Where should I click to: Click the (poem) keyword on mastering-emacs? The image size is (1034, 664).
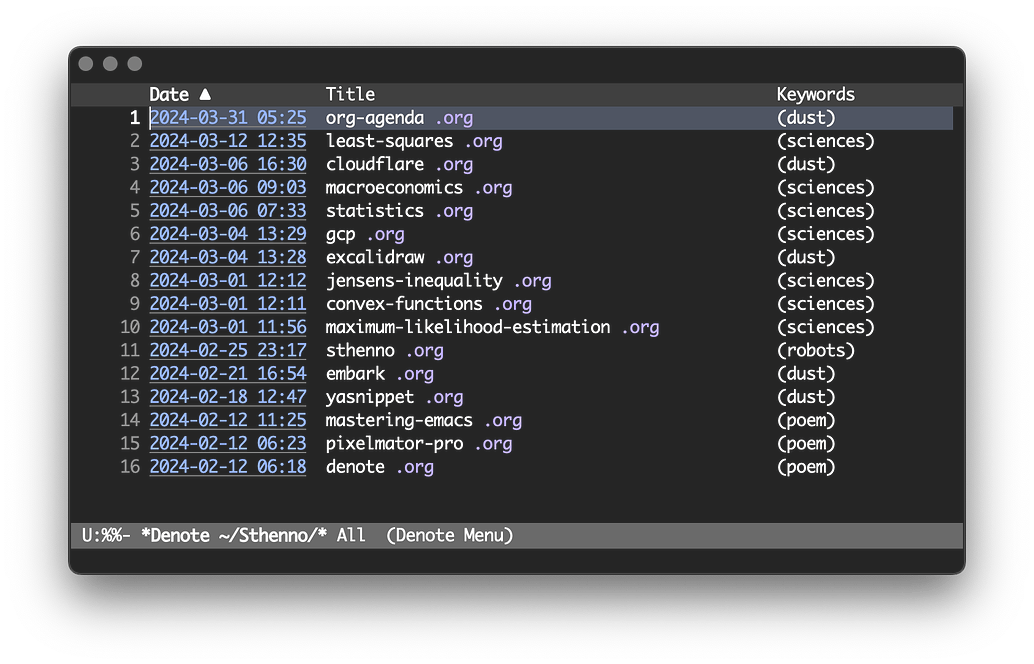[805, 420]
